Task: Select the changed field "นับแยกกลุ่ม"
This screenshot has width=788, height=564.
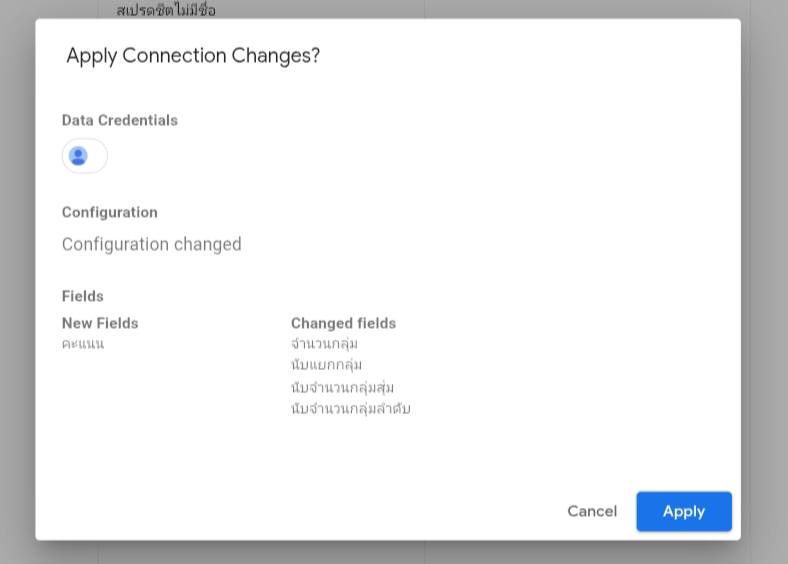Action: 326,365
